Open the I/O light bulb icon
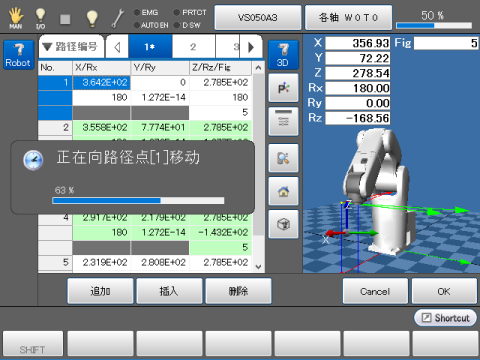The height and width of the screenshot is (360, 480). (x=40, y=18)
